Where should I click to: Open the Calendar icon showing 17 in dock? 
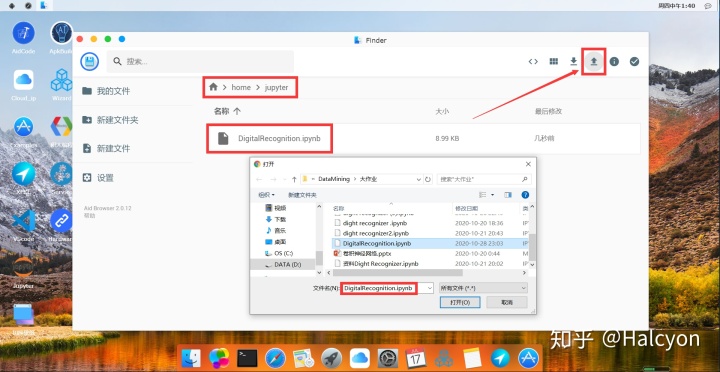tap(416, 358)
